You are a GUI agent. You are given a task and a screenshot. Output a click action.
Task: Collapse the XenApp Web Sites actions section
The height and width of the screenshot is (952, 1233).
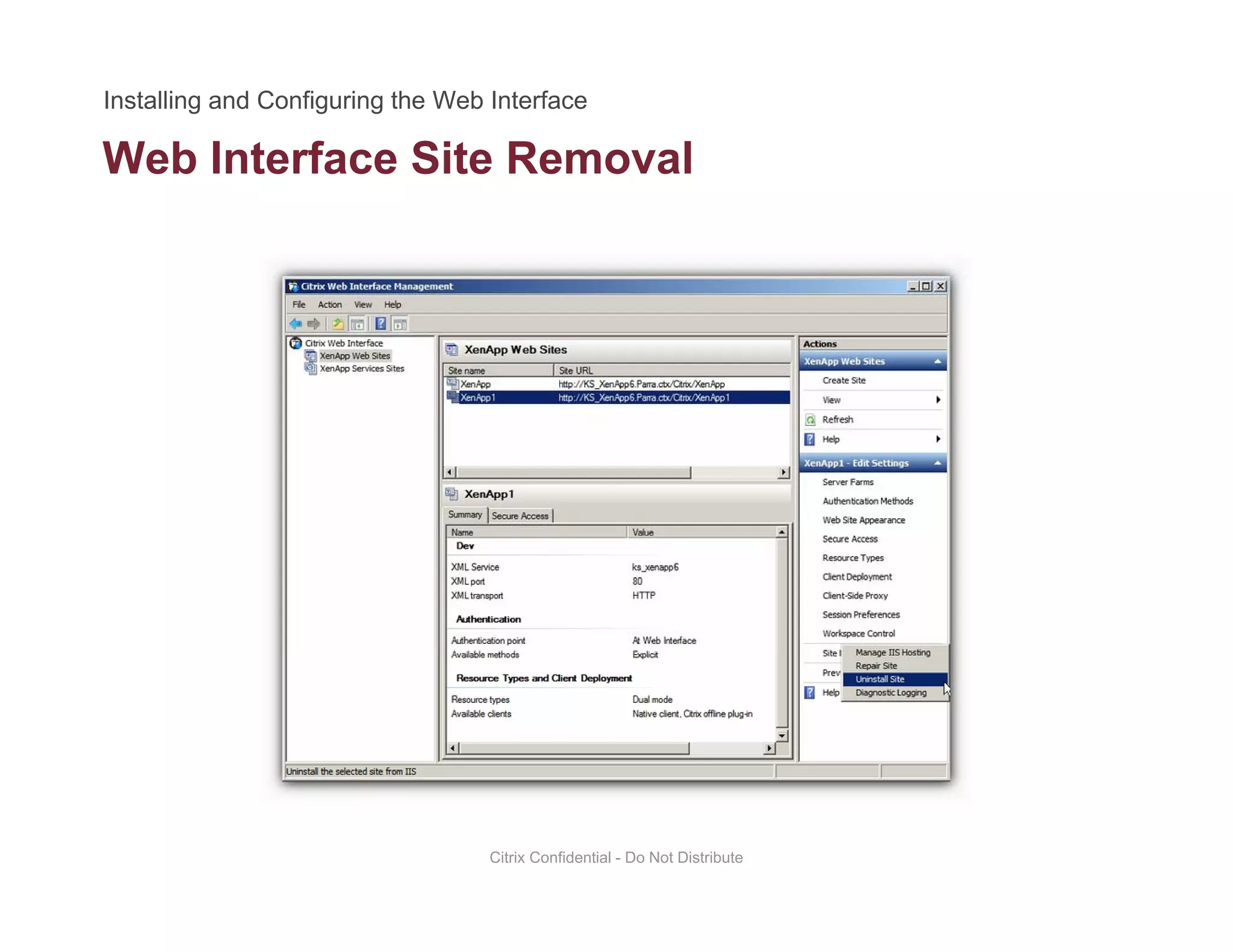pos(937,361)
